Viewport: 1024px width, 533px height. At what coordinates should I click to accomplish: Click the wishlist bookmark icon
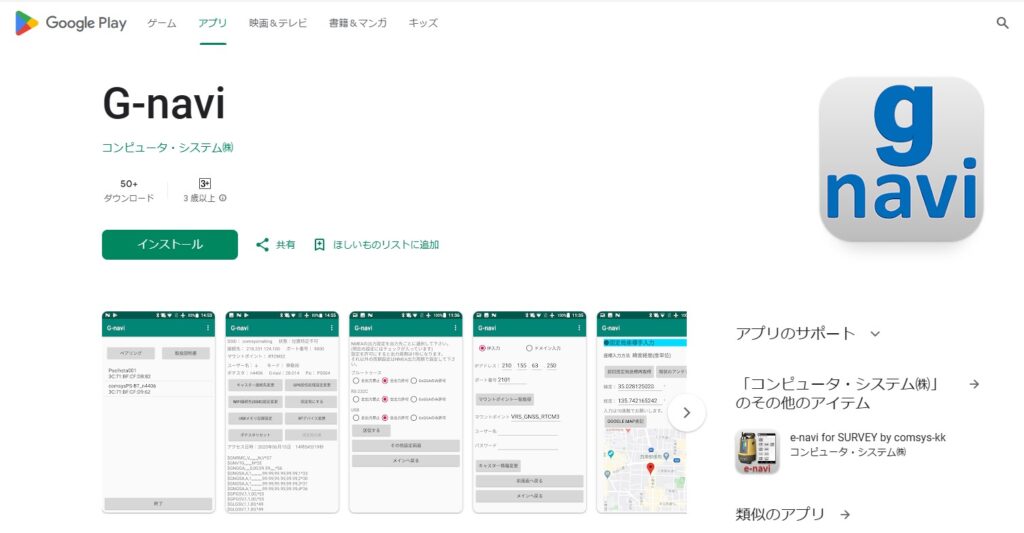click(x=320, y=244)
